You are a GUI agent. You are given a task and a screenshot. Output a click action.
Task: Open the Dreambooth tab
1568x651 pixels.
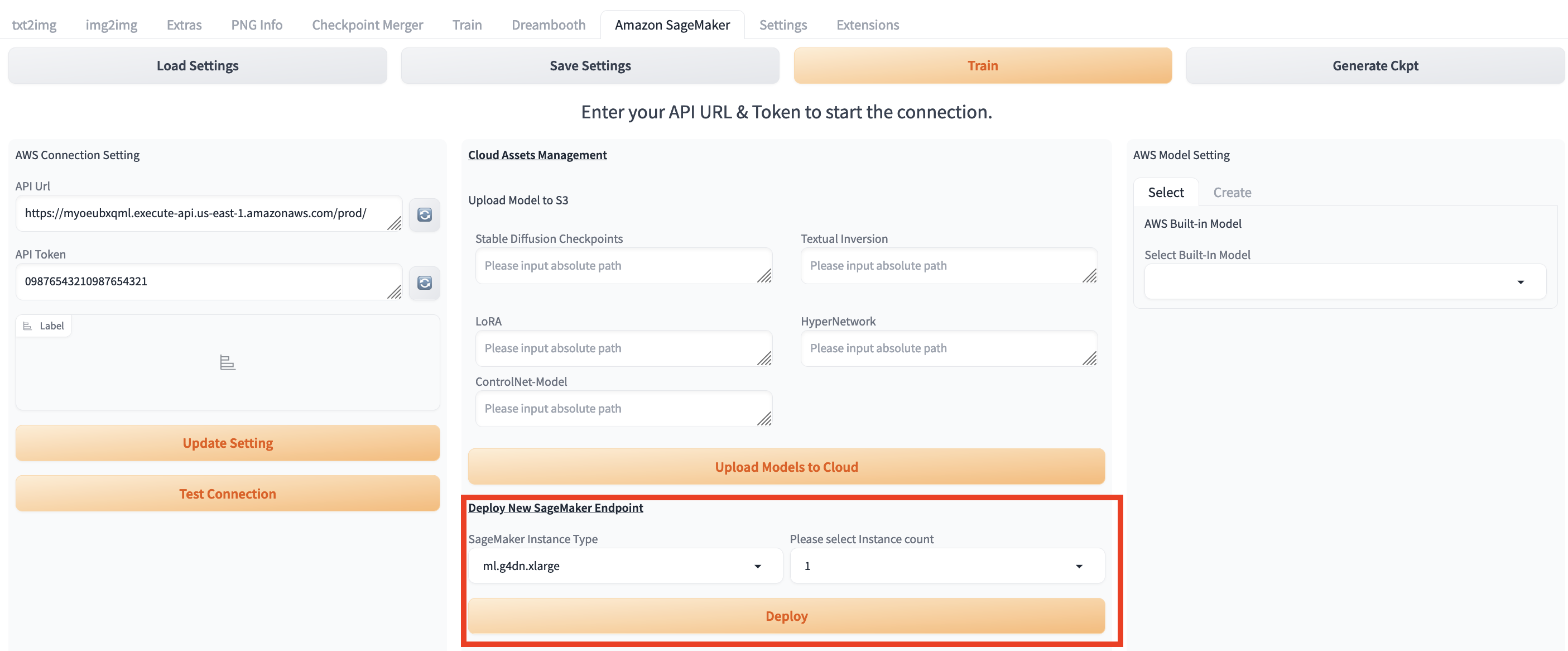[x=548, y=25]
